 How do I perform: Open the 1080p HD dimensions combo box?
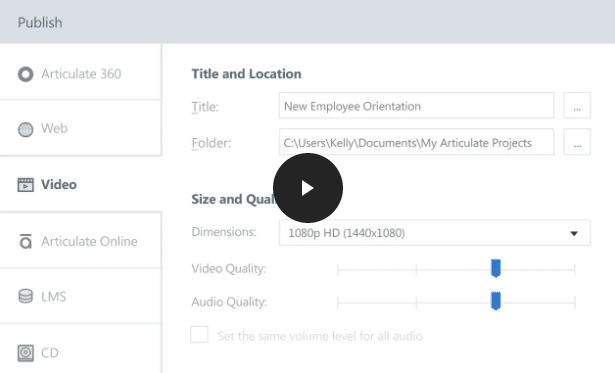[x=435, y=233]
